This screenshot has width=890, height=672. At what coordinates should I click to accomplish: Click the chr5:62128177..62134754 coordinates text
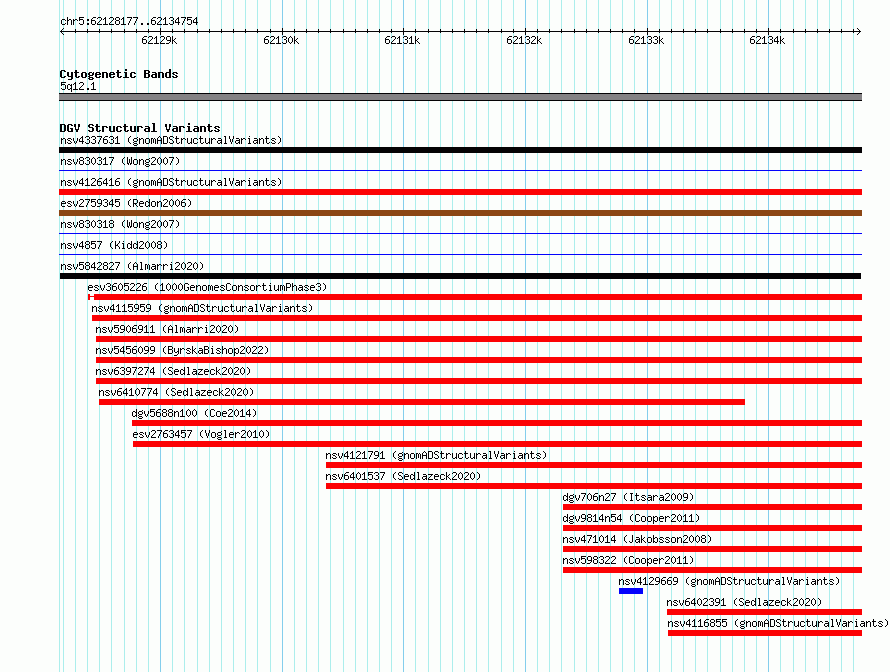click(129, 22)
